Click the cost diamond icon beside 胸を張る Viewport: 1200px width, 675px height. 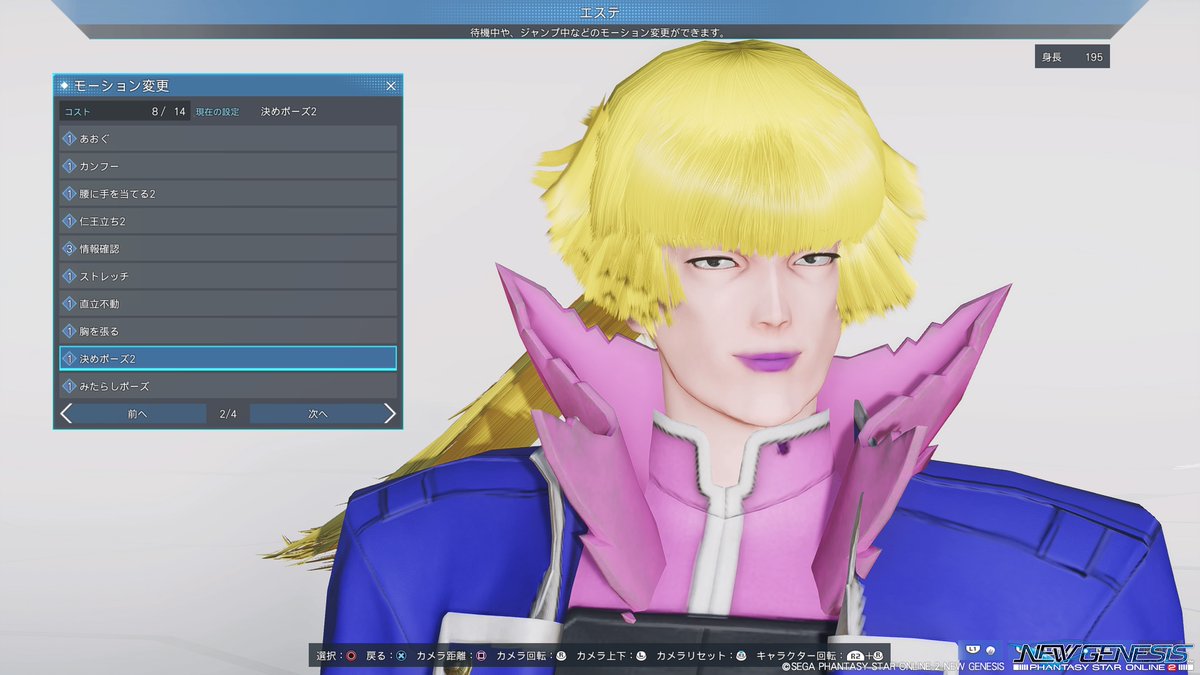[x=69, y=331]
